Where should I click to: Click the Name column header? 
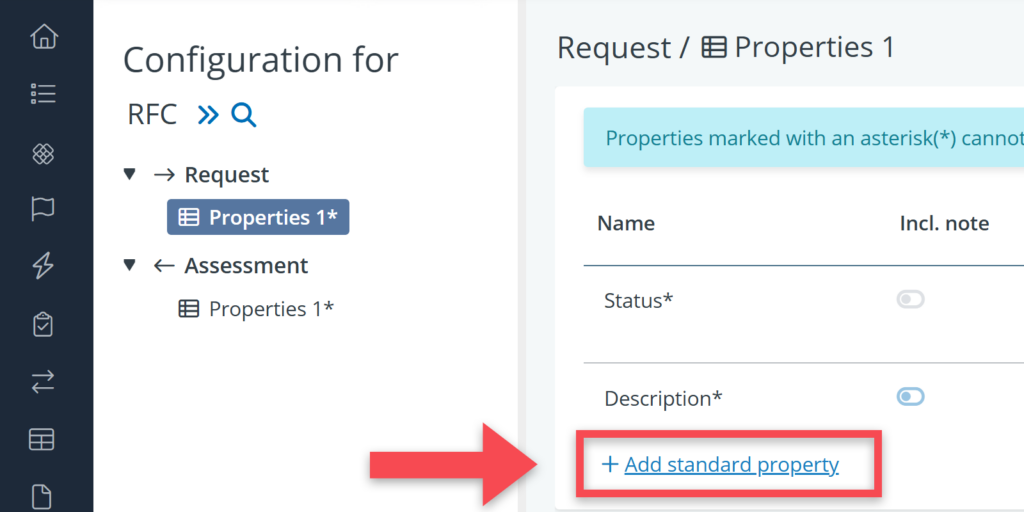[x=626, y=223]
